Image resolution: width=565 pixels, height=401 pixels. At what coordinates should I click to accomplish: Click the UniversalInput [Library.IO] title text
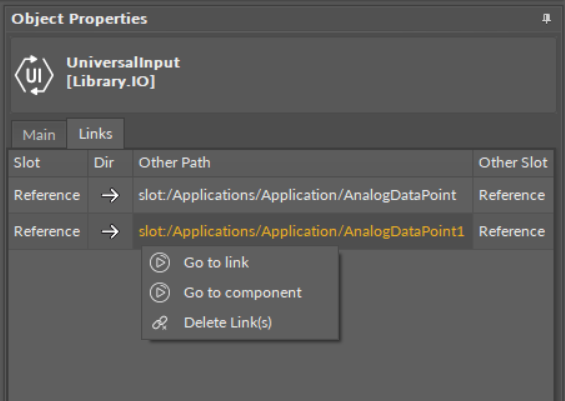(123, 72)
